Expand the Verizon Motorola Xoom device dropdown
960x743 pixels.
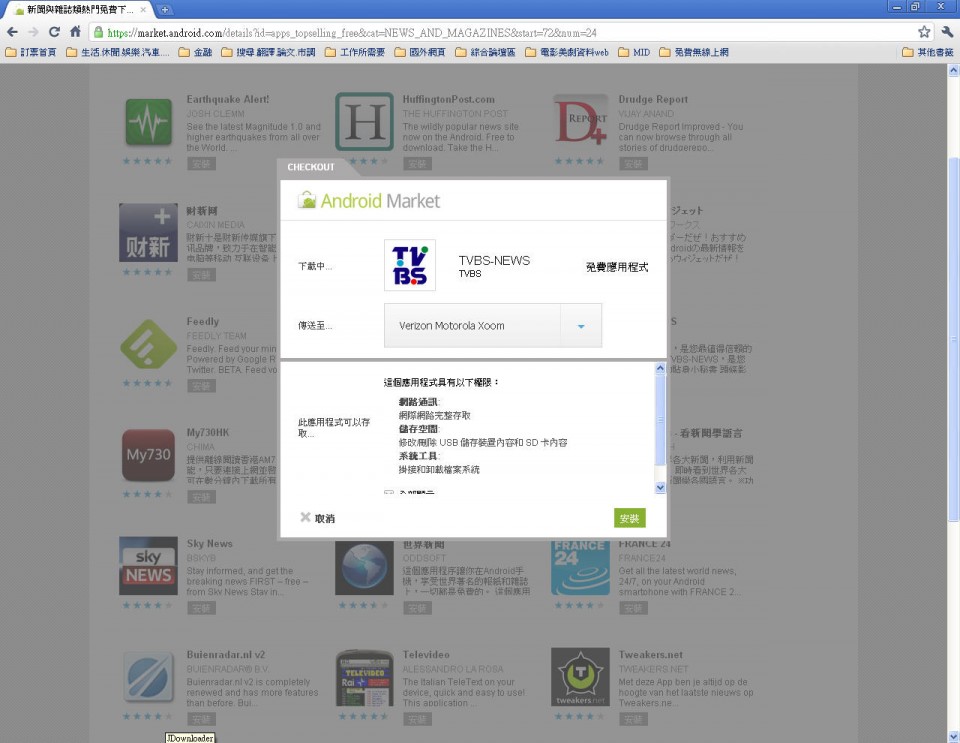[493, 326]
